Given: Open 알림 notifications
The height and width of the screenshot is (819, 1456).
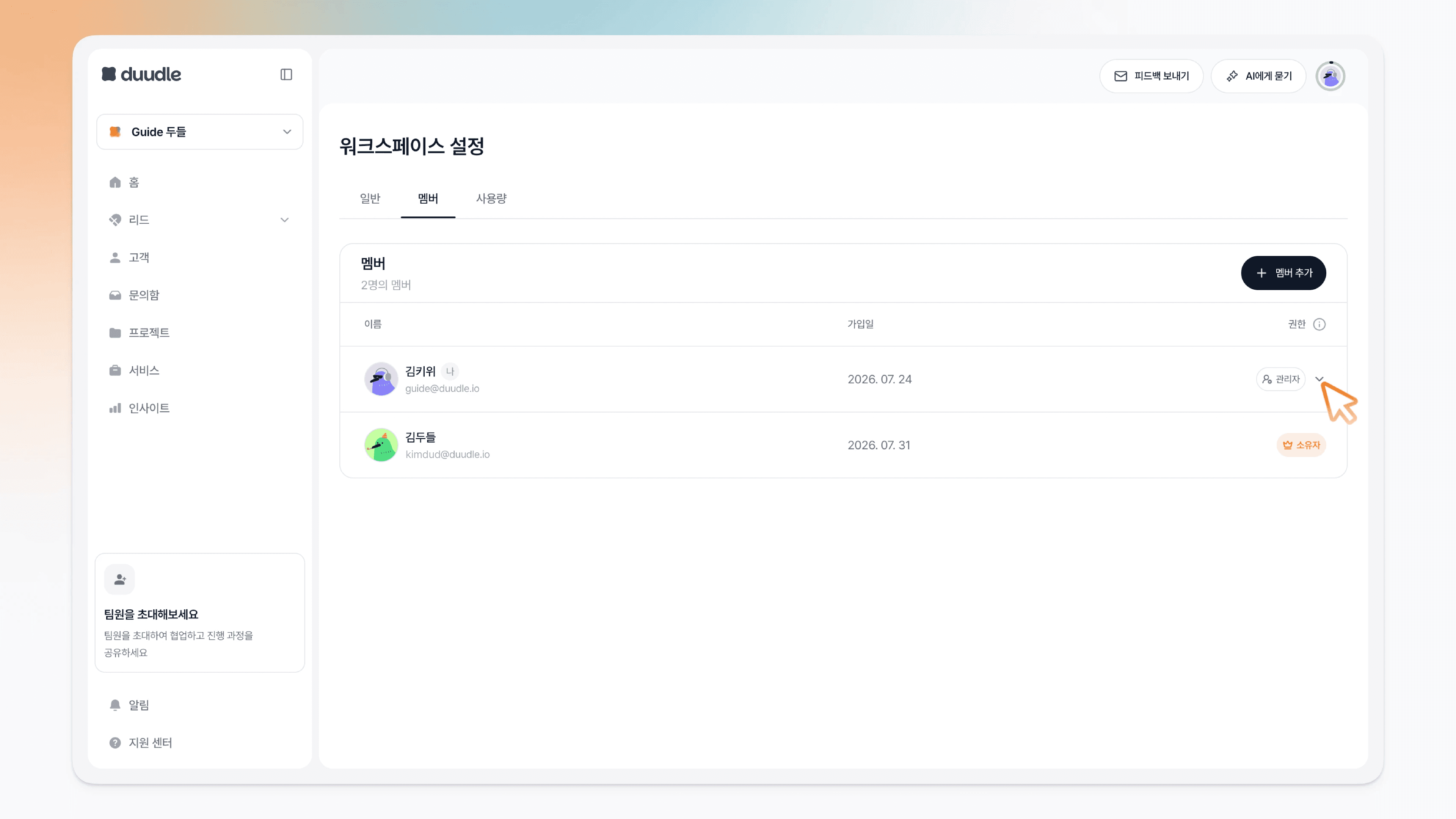Looking at the screenshot, I should [138, 705].
